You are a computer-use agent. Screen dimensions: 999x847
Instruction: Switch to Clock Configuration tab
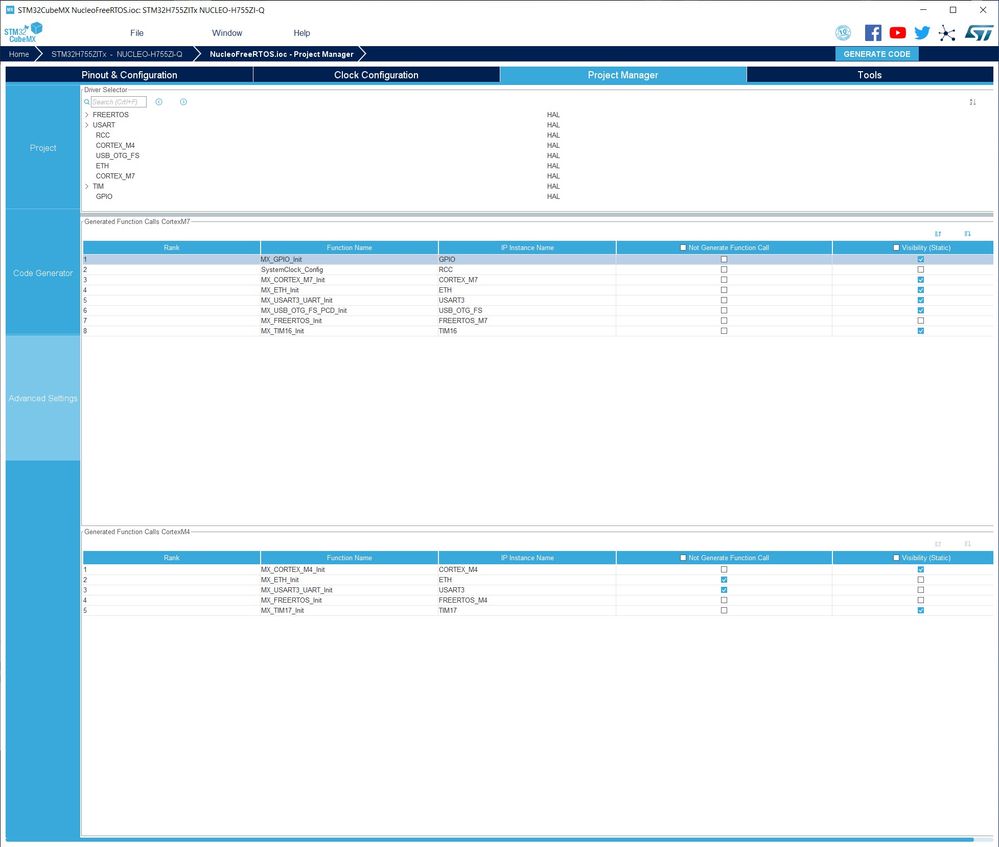[x=376, y=75]
